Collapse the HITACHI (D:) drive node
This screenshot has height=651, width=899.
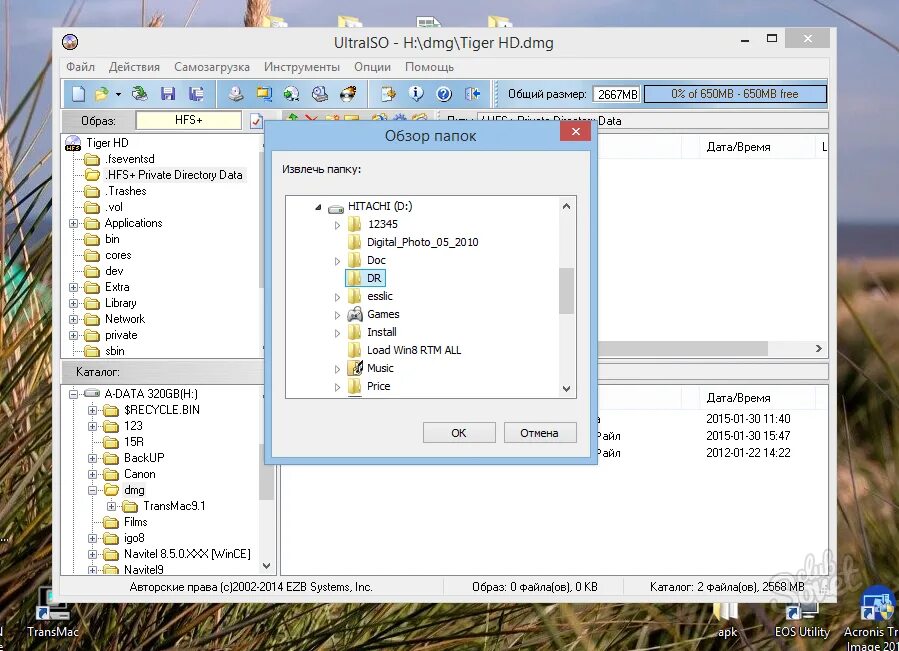click(x=318, y=207)
